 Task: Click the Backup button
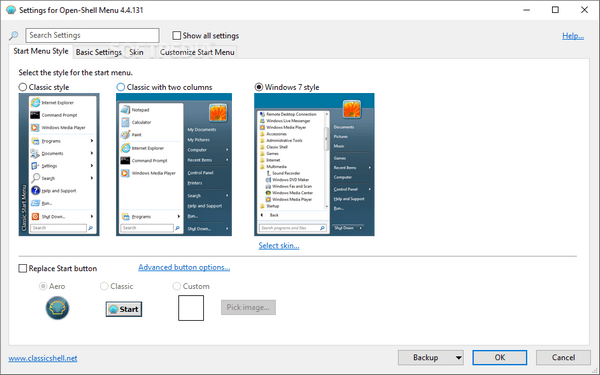[x=426, y=357]
